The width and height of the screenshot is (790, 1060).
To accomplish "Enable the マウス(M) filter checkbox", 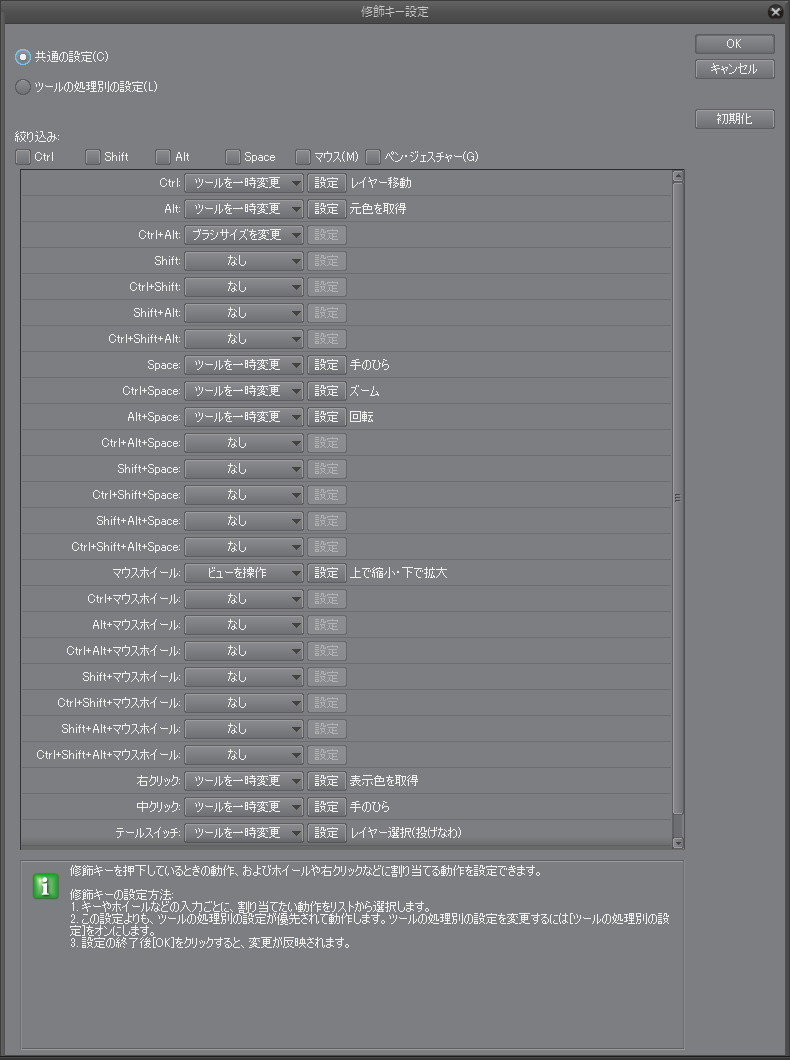I will tap(303, 157).
